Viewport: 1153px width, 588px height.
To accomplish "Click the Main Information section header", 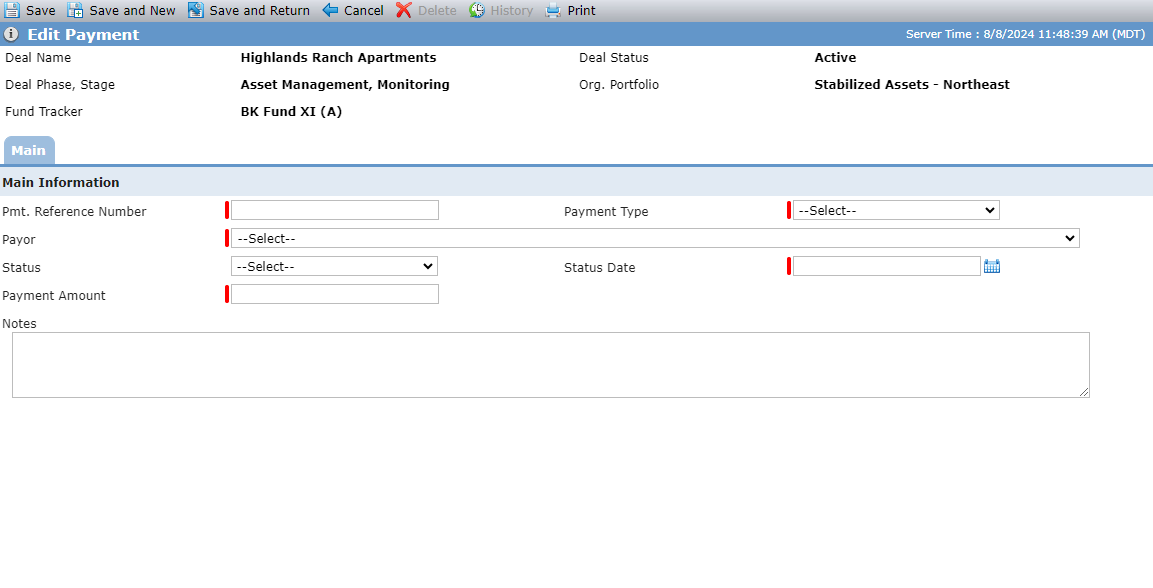I will 61,182.
